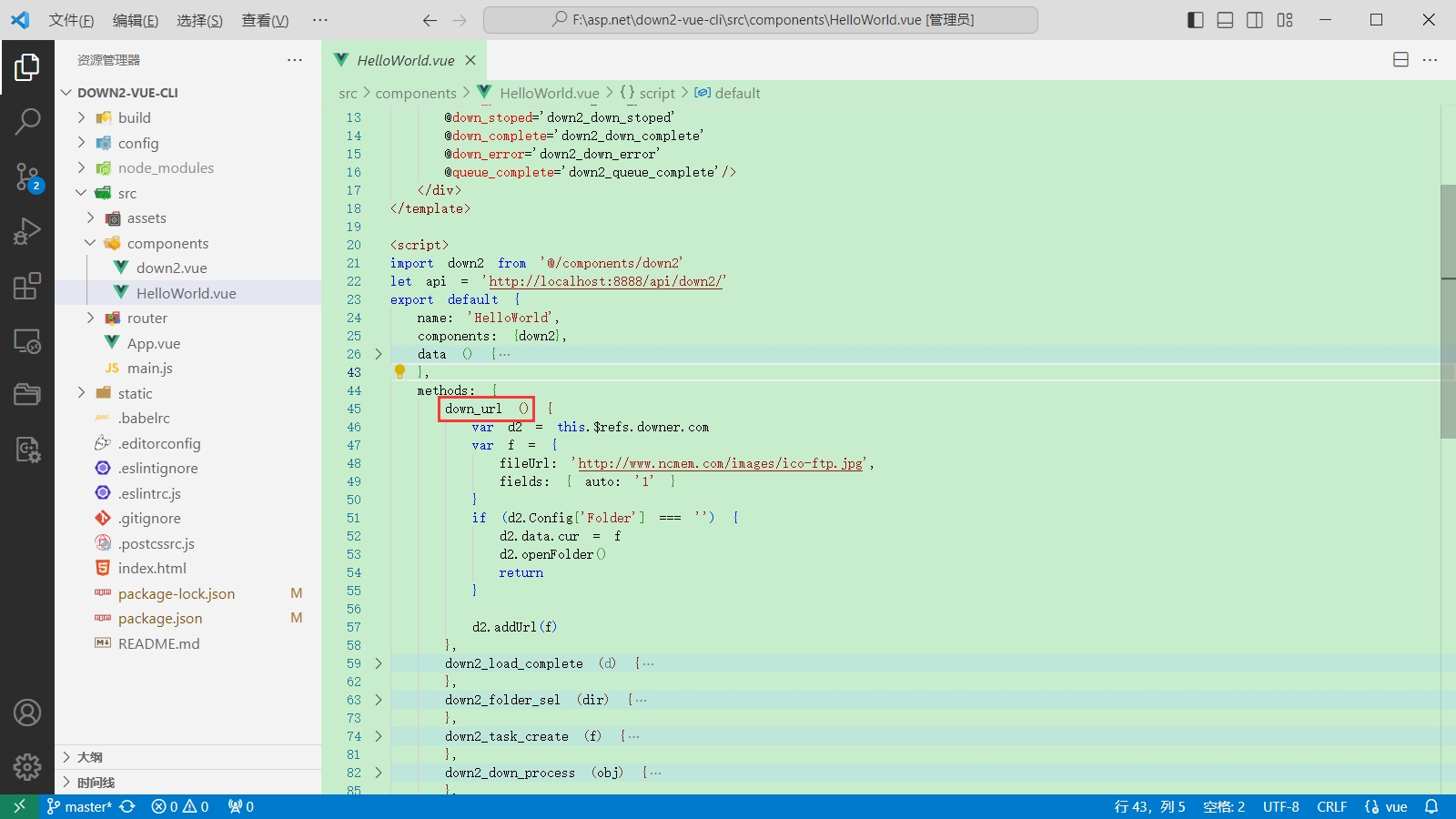The image size is (1456, 819).
Task: Open Run and Debug view
Action: [27, 231]
